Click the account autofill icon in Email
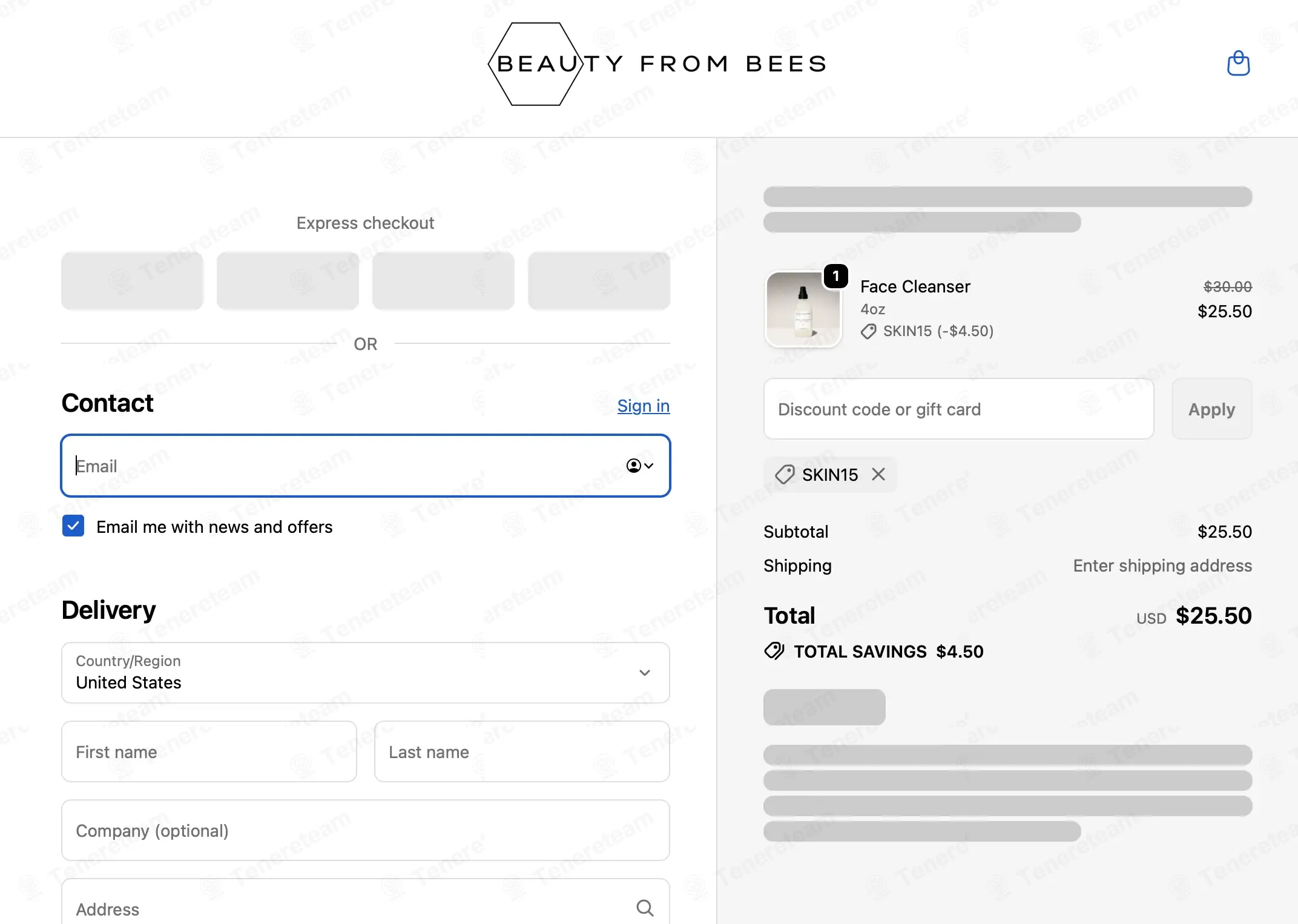The image size is (1298, 924). coord(639,466)
